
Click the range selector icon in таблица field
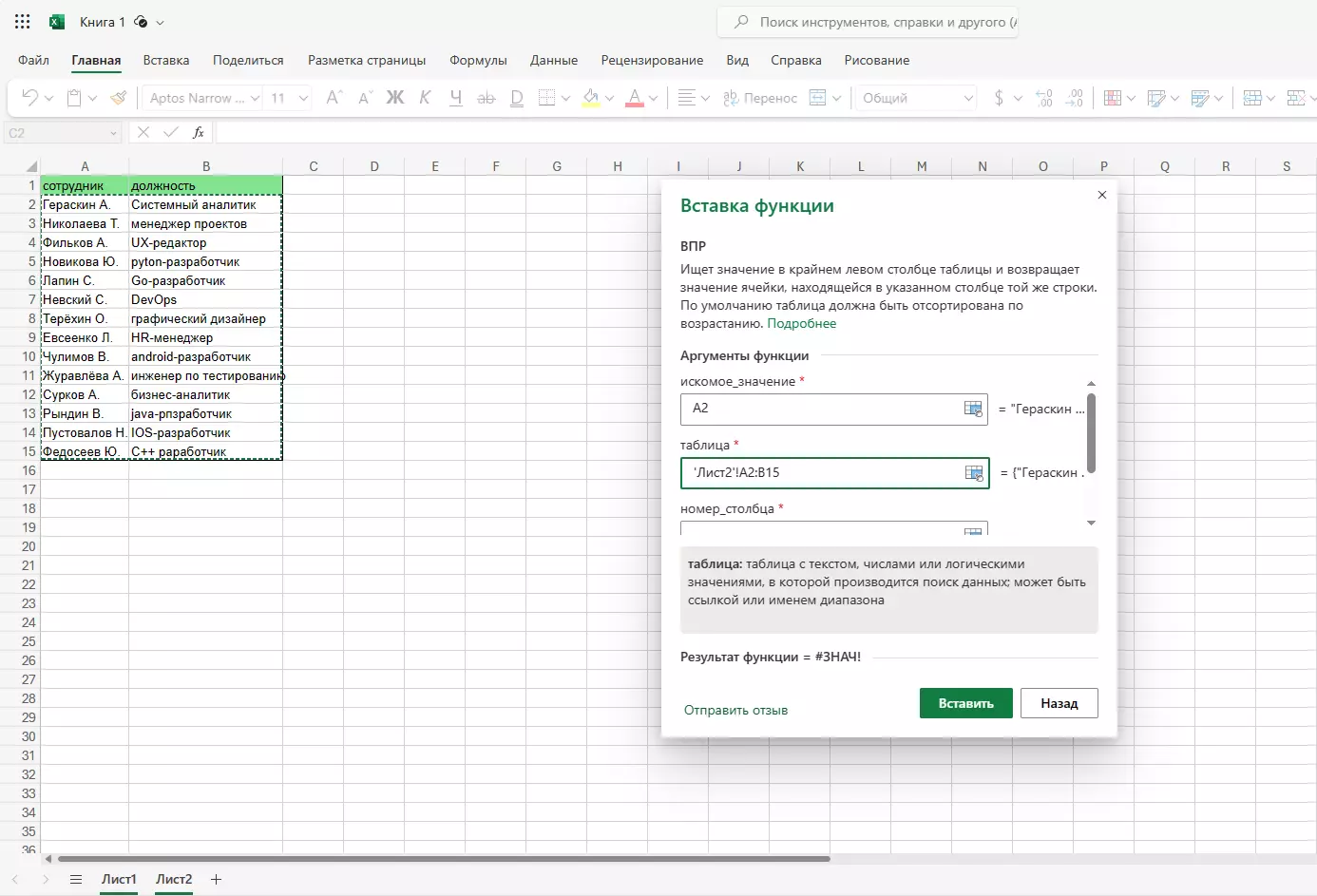point(974,473)
